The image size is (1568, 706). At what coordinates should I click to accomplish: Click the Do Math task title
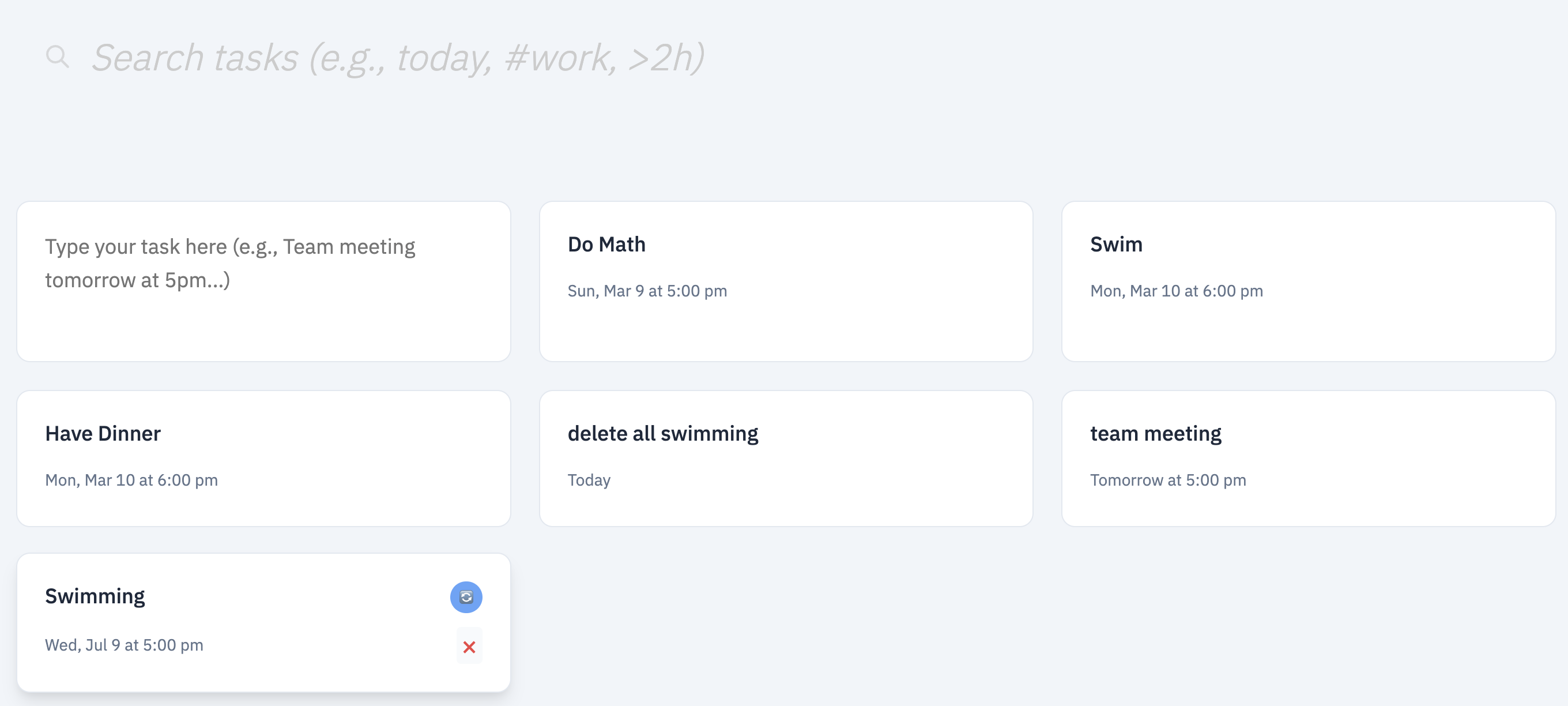point(606,244)
